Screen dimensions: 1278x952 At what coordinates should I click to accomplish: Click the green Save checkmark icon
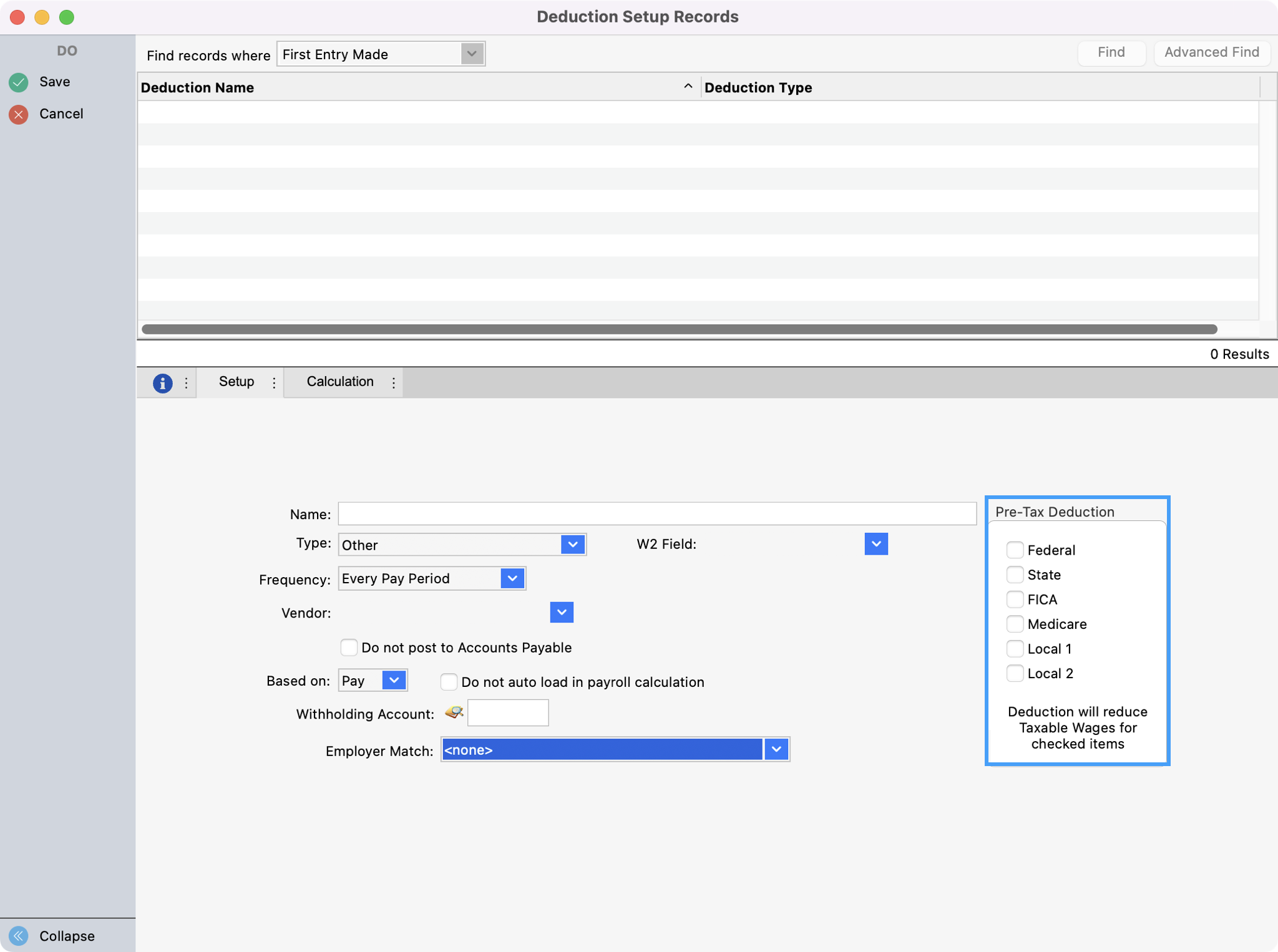point(19,82)
